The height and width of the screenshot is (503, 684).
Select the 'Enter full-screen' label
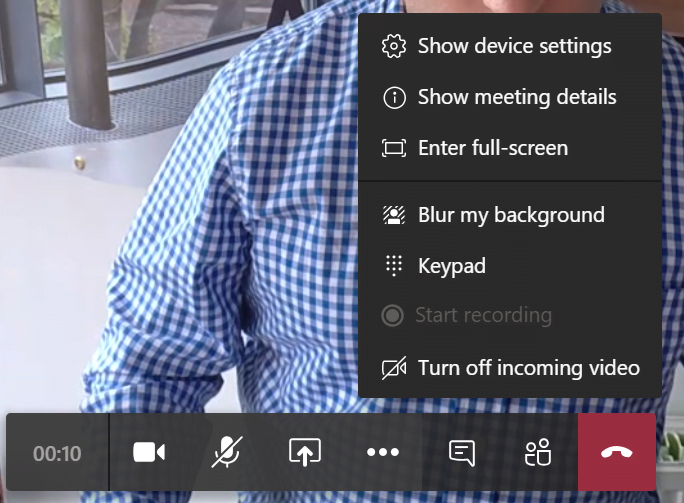(492, 148)
